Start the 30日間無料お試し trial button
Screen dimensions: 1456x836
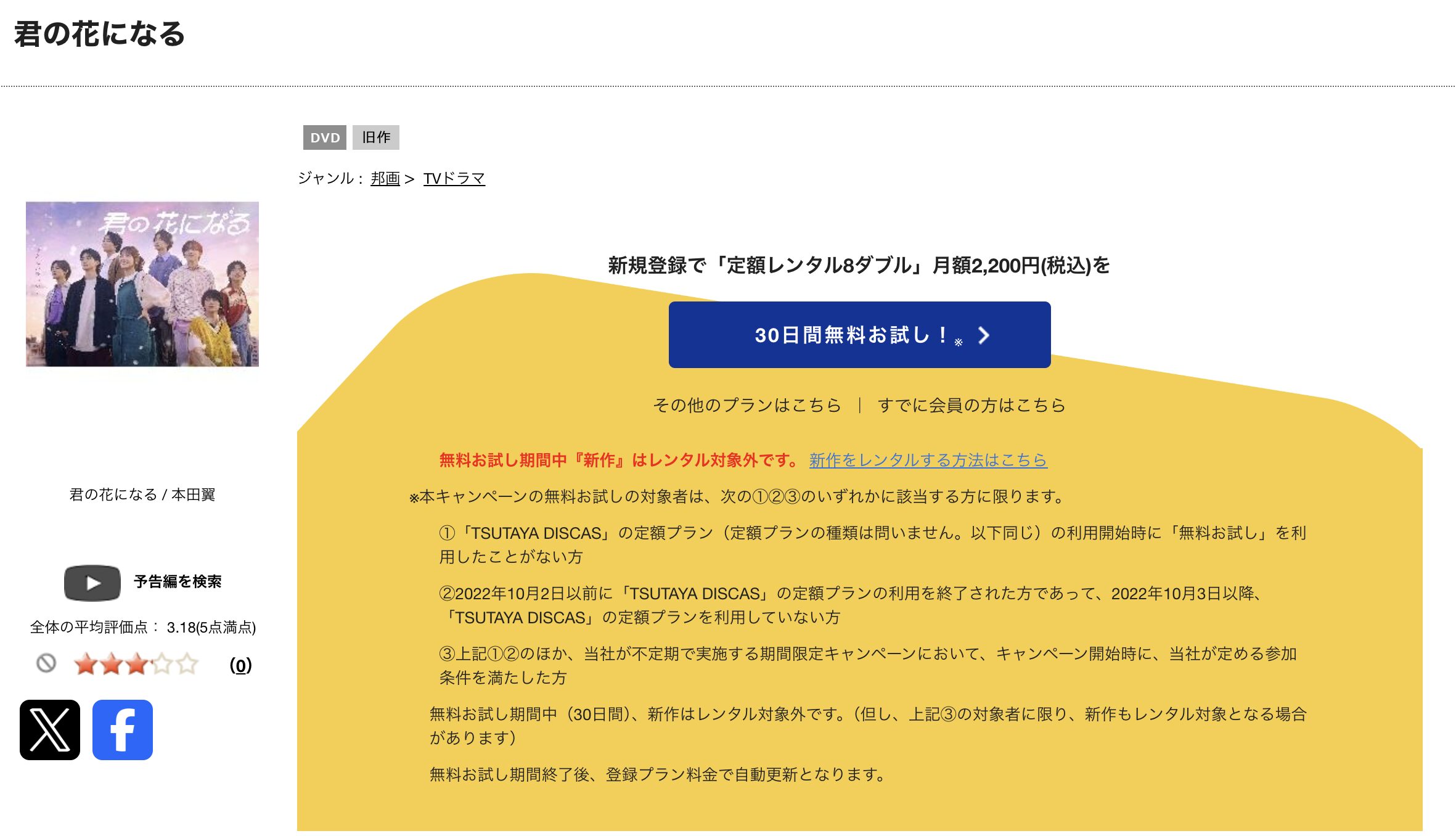pyautogui.click(x=859, y=335)
